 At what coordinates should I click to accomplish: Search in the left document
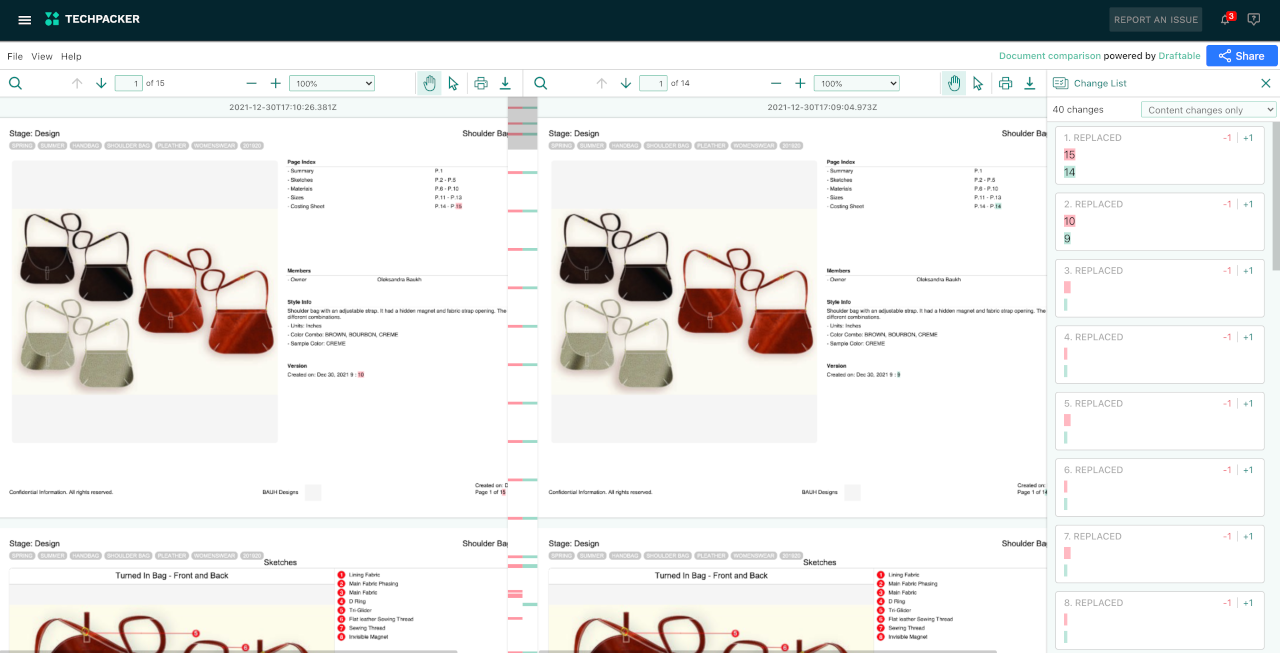(16, 83)
